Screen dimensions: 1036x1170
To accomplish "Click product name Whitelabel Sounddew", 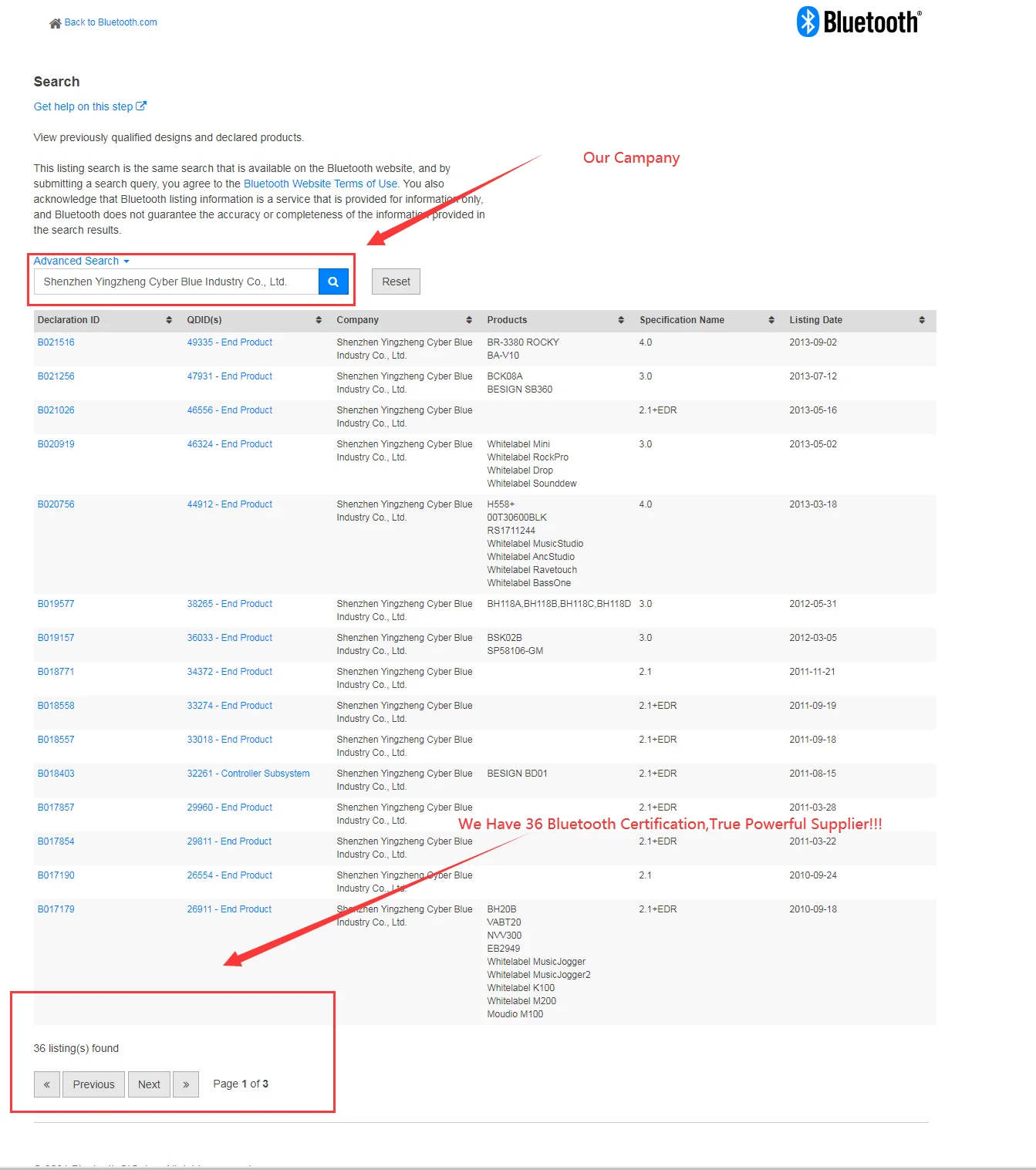I will [x=532, y=484].
